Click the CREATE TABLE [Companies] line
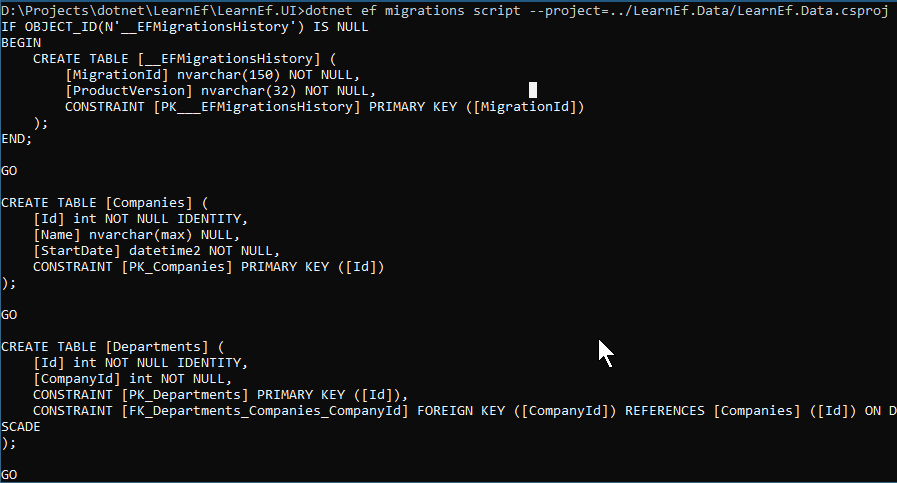This screenshot has height=483, width=897. tap(105, 203)
